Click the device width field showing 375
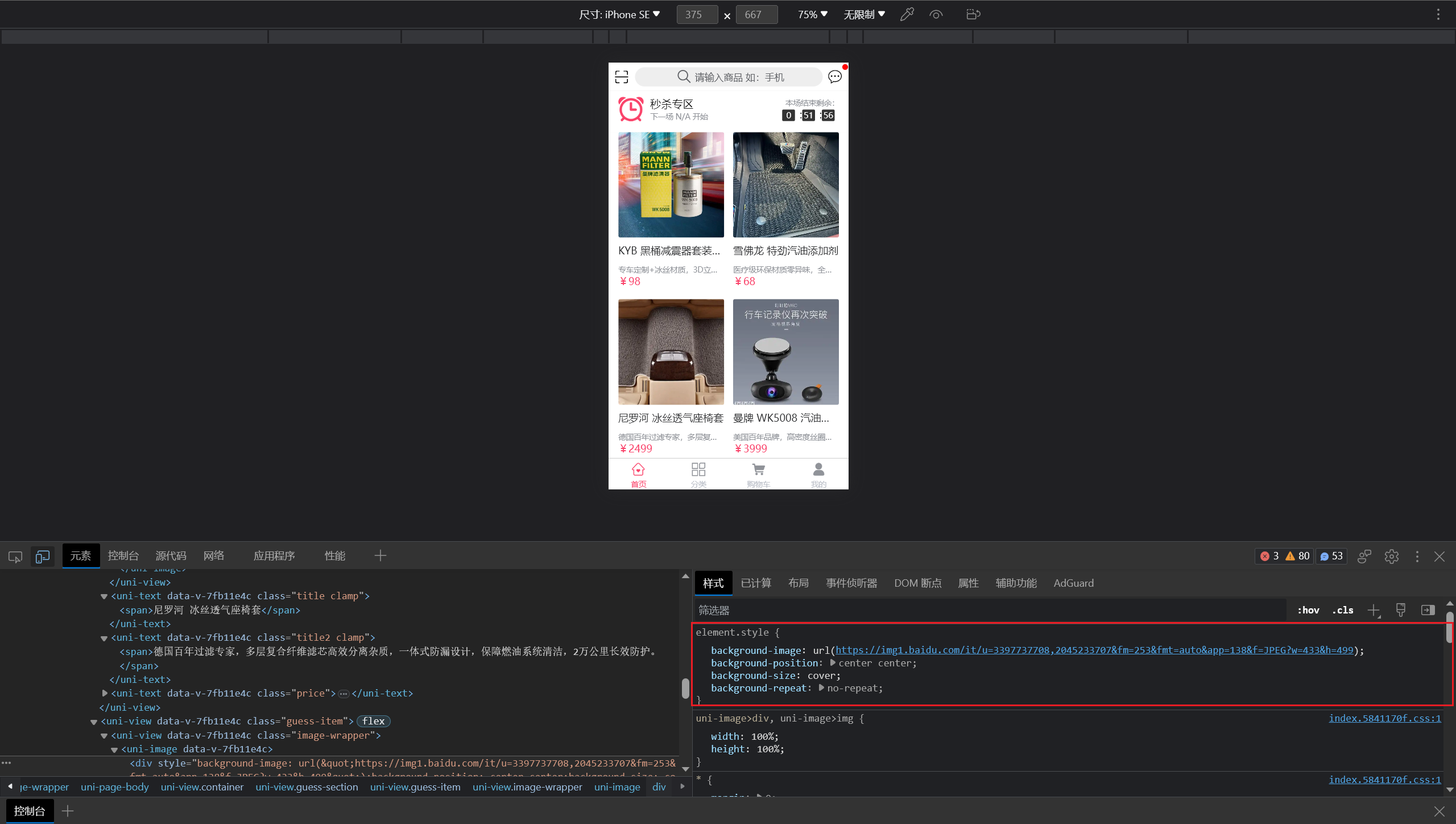Screen dimensions: 1456x824 click(x=697, y=15)
